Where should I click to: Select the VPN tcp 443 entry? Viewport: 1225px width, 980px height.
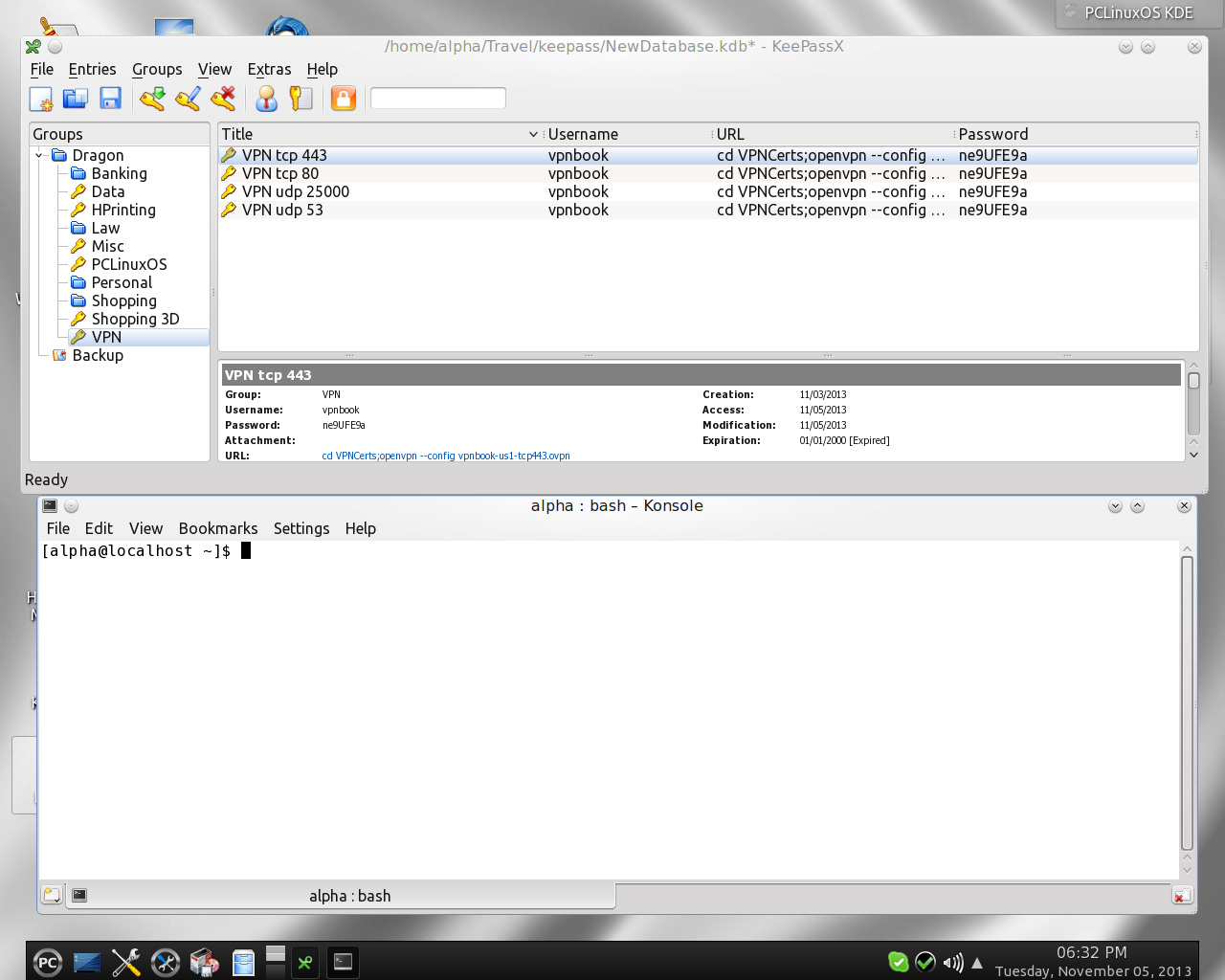pos(708,155)
